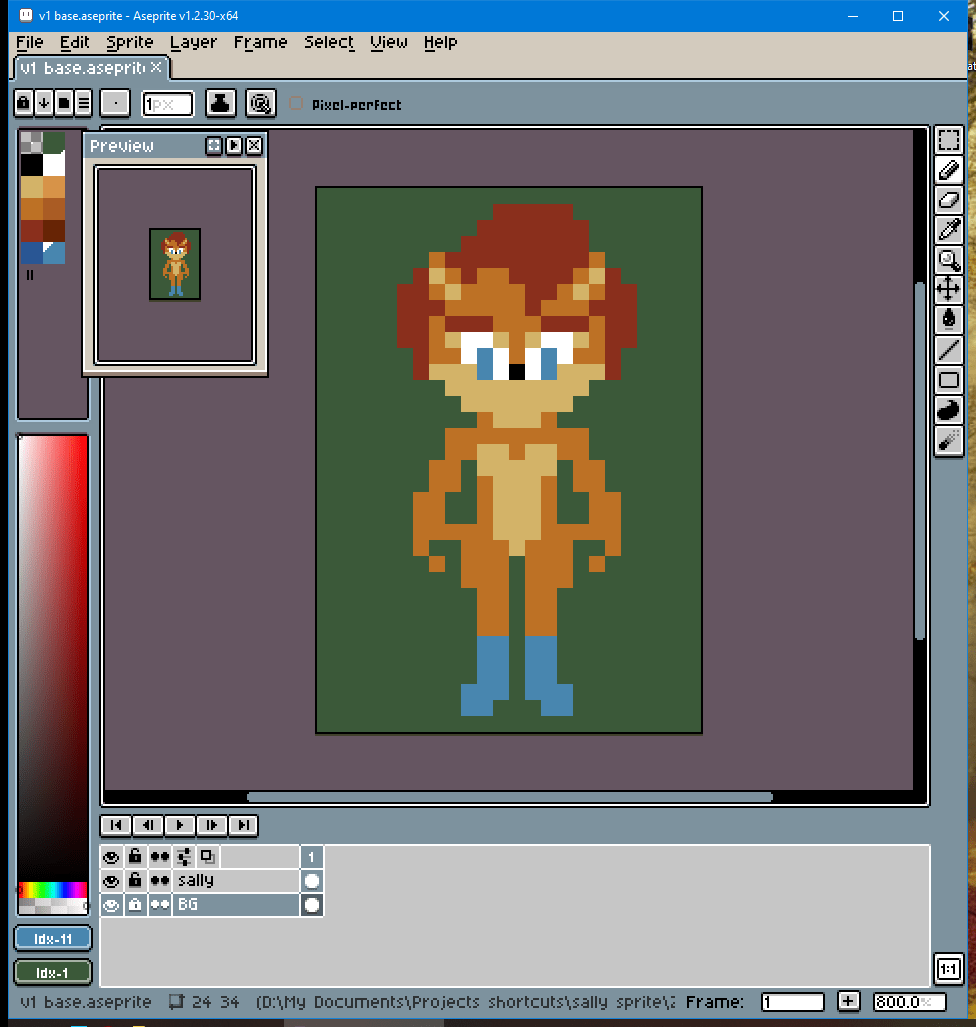
Task: Hide the sally layer with eye icon
Action: [x=111, y=881]
